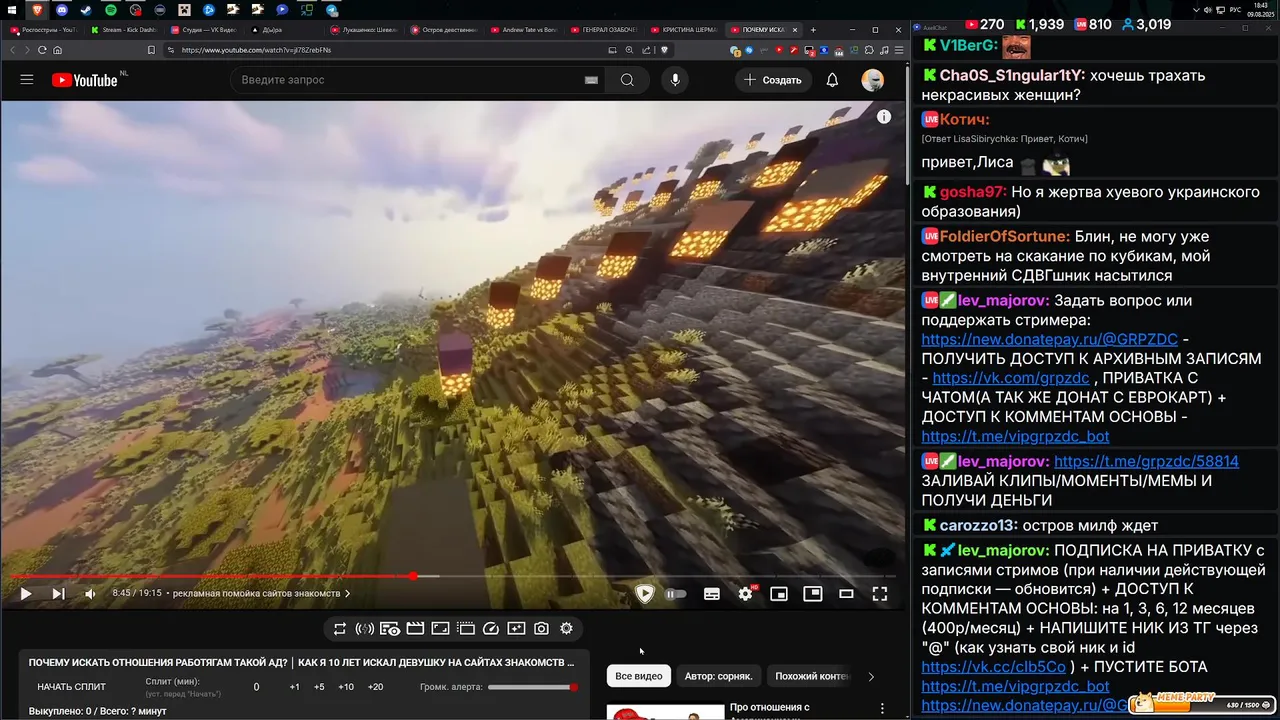This screenshot has height=720, width=1280.
Task: Expand chapter 'рекламная помойка сайтов знакомств'
Action: pos(262,594)
